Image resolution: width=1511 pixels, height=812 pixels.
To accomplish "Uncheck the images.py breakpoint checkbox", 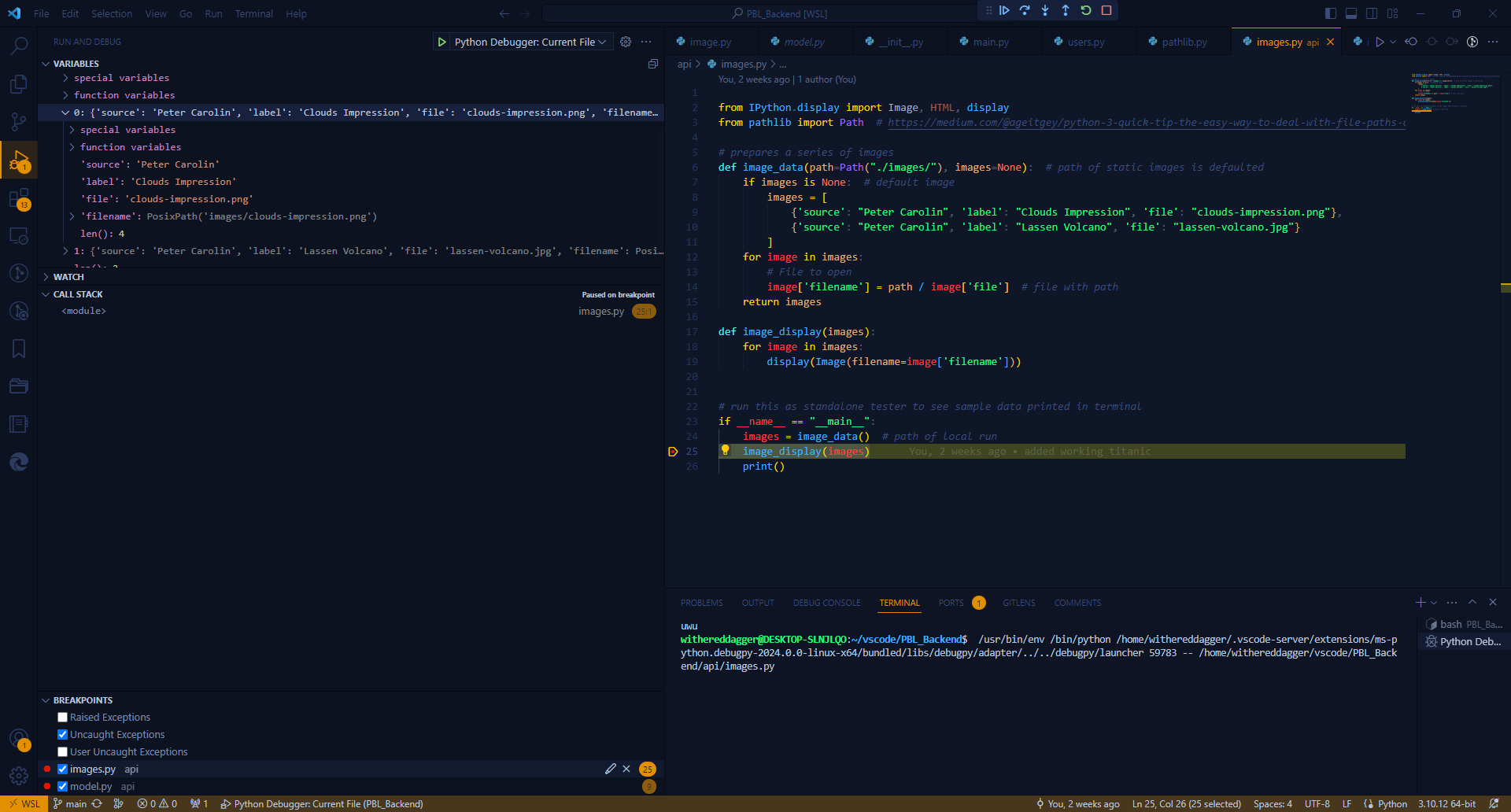I will [63, 770].
